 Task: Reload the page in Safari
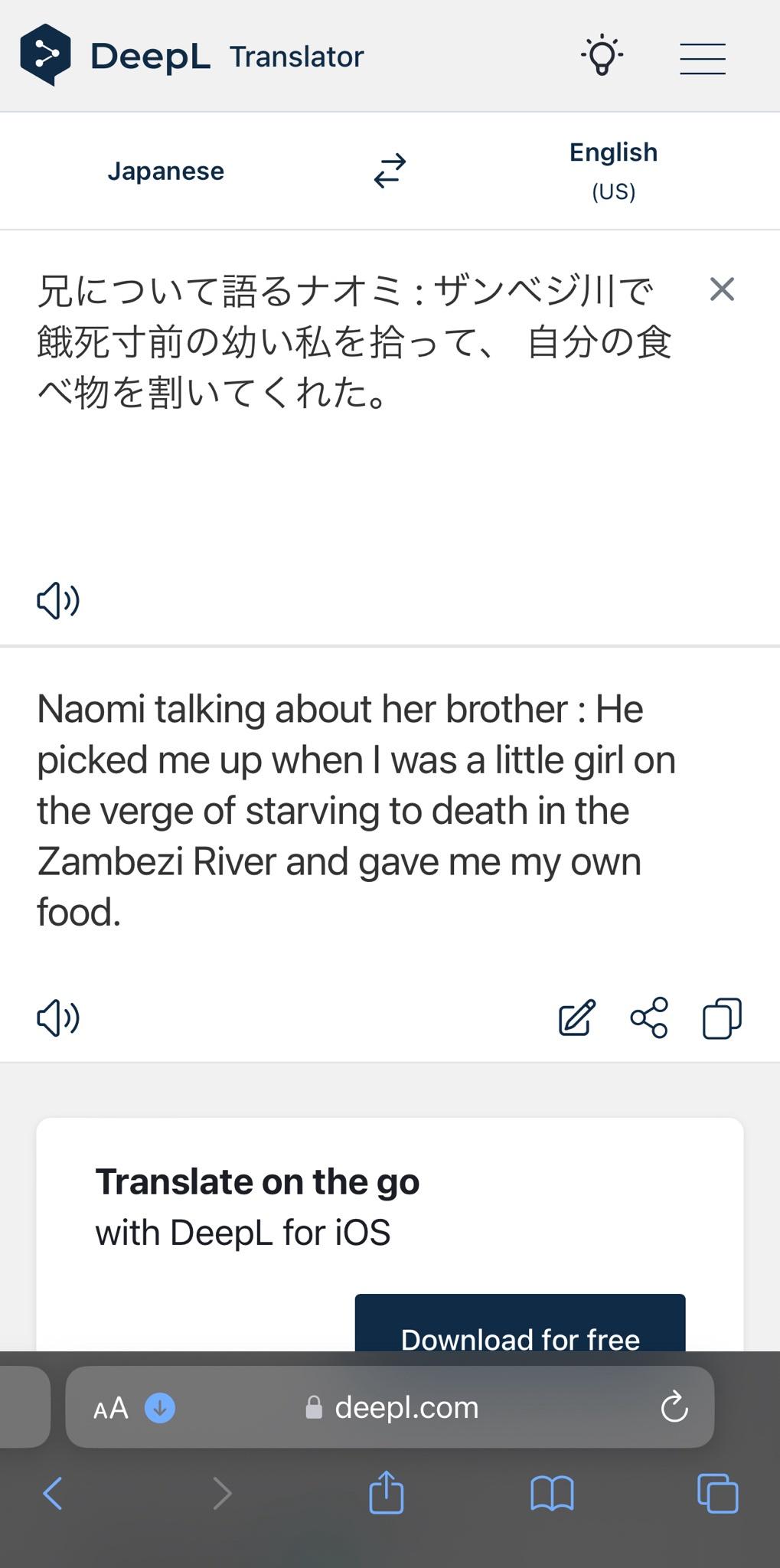pos(674,1407)
